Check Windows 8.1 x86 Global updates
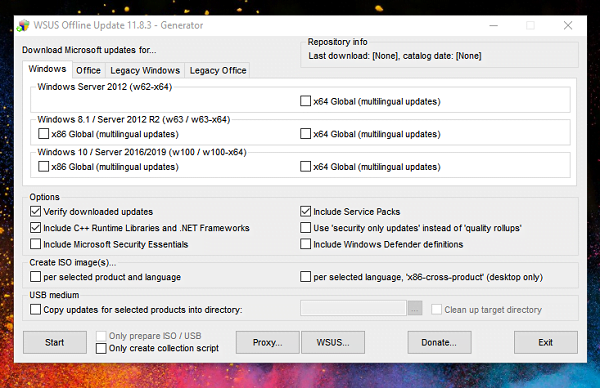This screenshot has height=388, width=600. click(x=43, y=134)
